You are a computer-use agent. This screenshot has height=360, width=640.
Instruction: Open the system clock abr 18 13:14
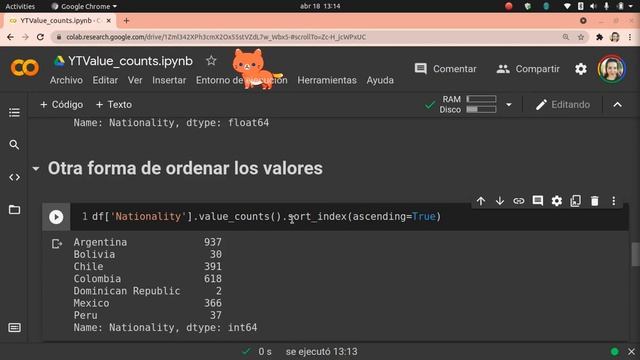[x=320, y=6]
